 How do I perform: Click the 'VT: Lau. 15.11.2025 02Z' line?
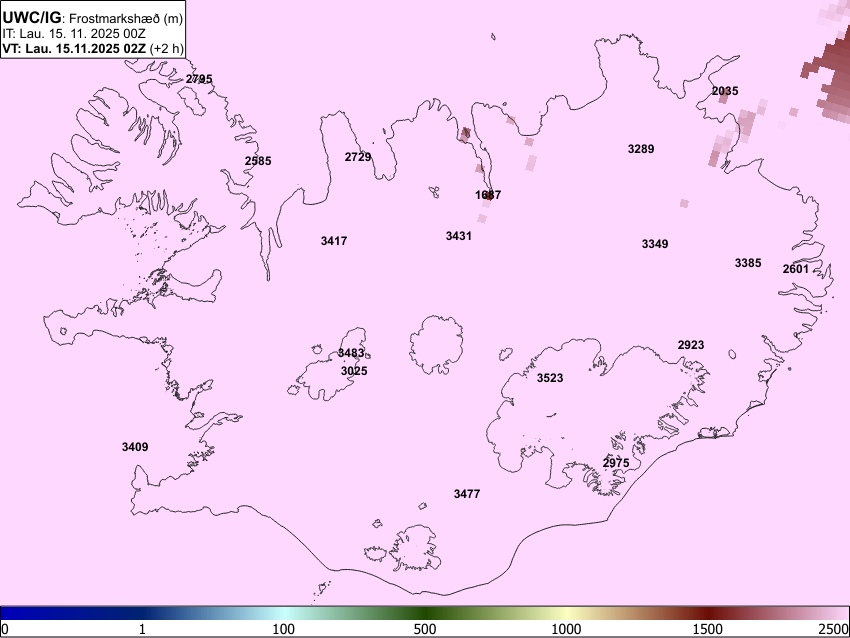click(74, 48)
